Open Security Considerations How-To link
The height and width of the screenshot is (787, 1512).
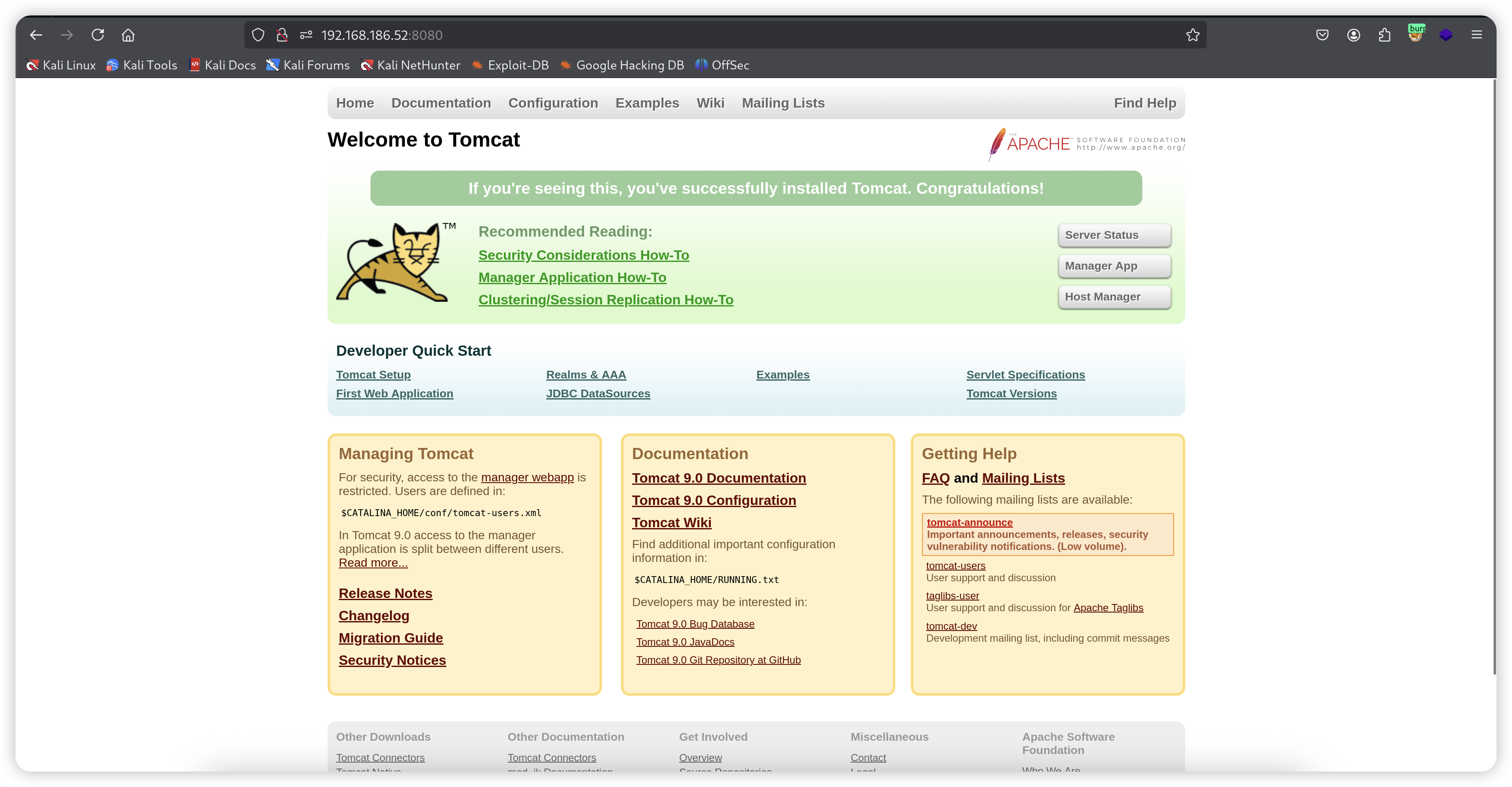click(x=584, y=255)
